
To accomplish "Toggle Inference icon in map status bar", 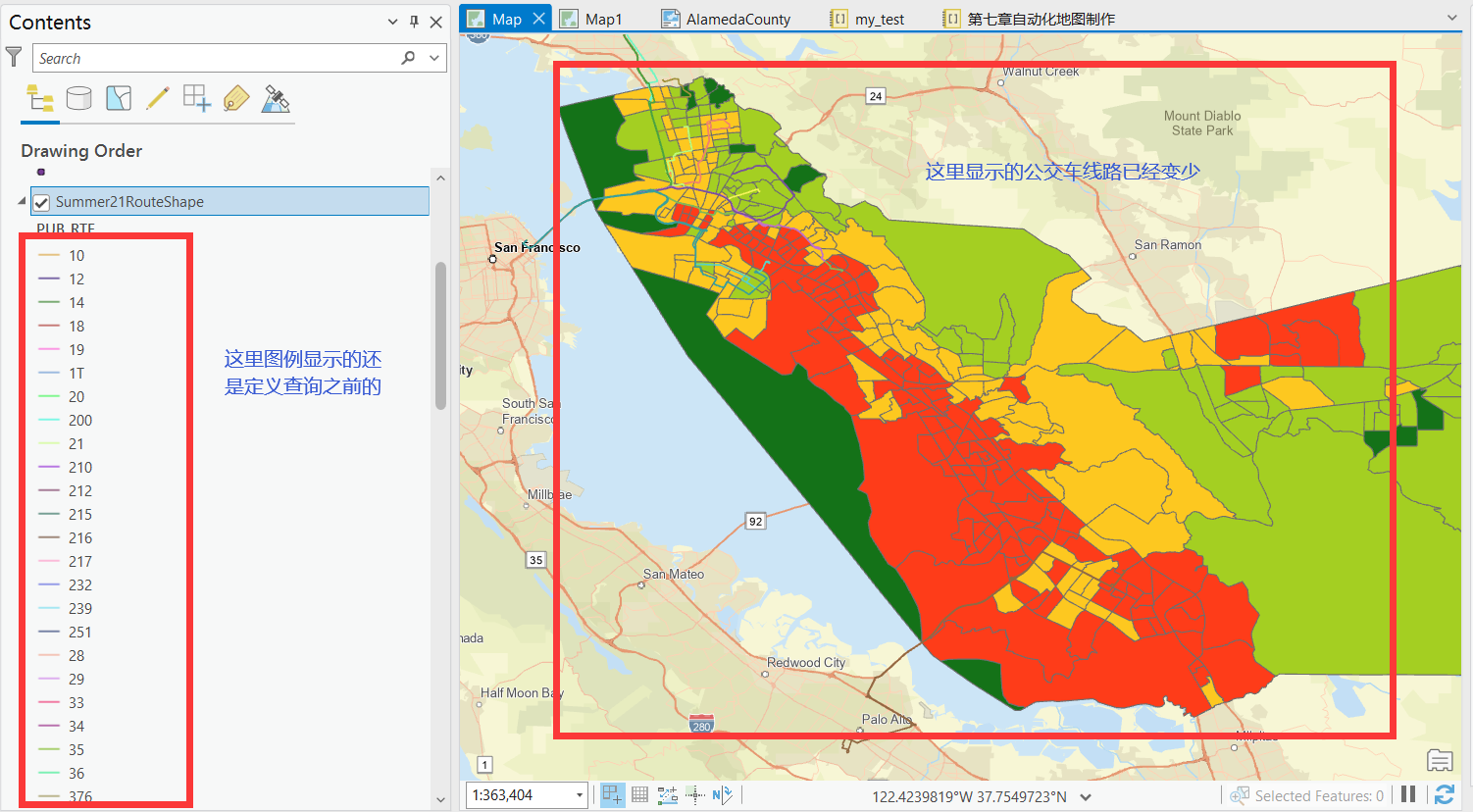I will [695, 795].
